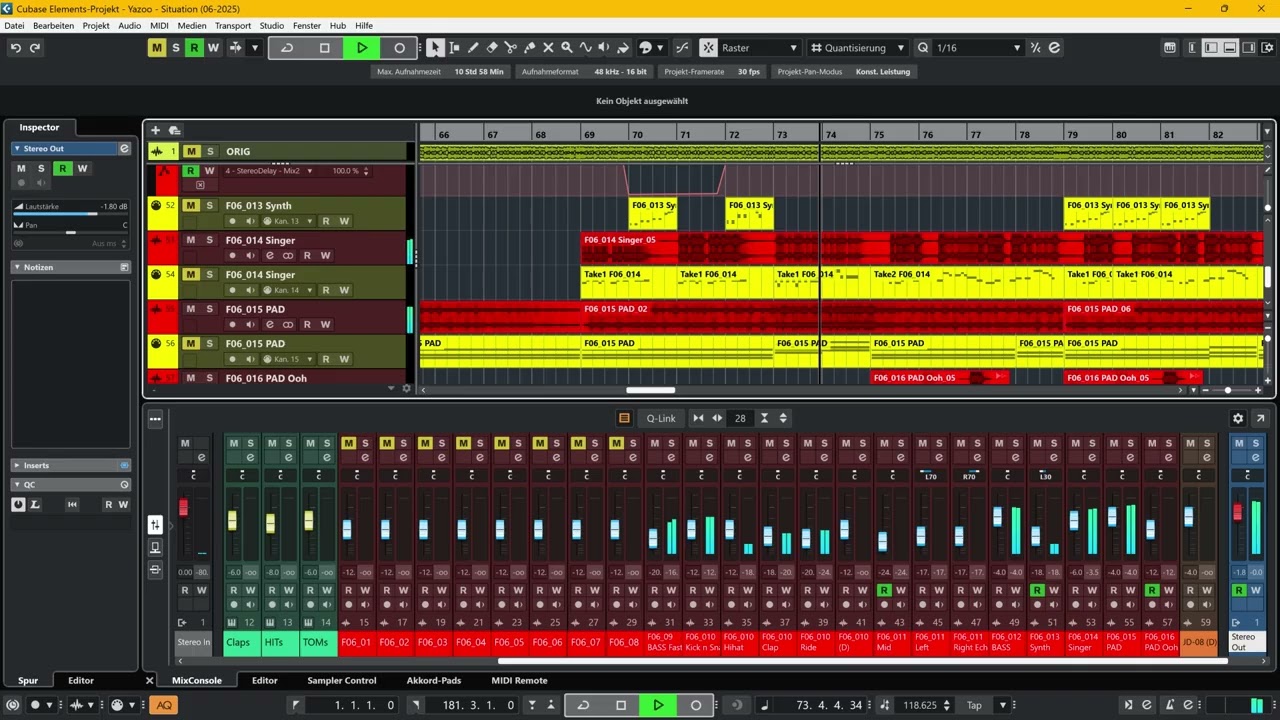Click the AQ button in bottom transport
Viewport: 1280px width, 720px height.
pos(164,705)
